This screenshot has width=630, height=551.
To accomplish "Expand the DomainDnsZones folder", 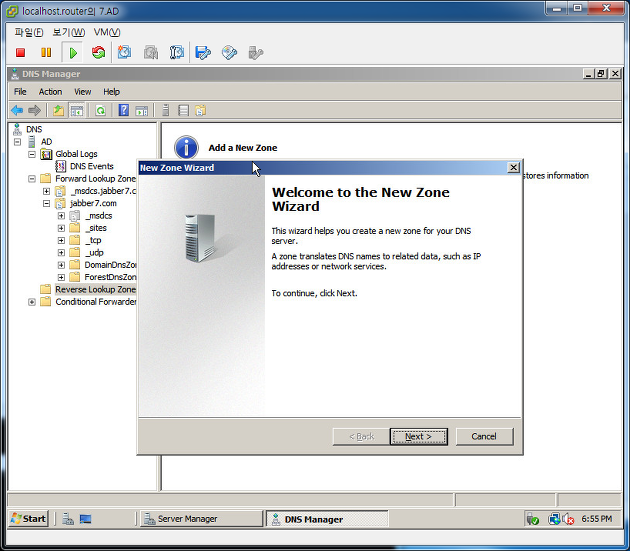I will click(x=61, y=265).
